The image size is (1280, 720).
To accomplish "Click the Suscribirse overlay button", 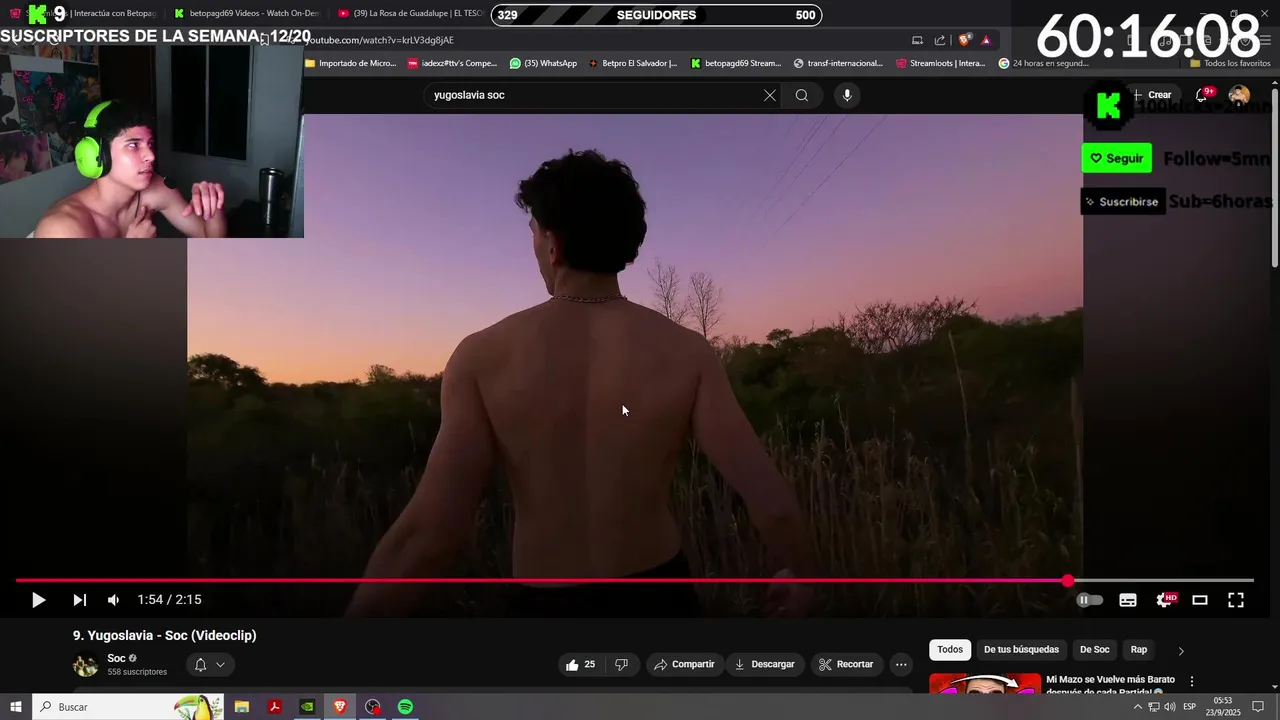I will point(1123,201).
